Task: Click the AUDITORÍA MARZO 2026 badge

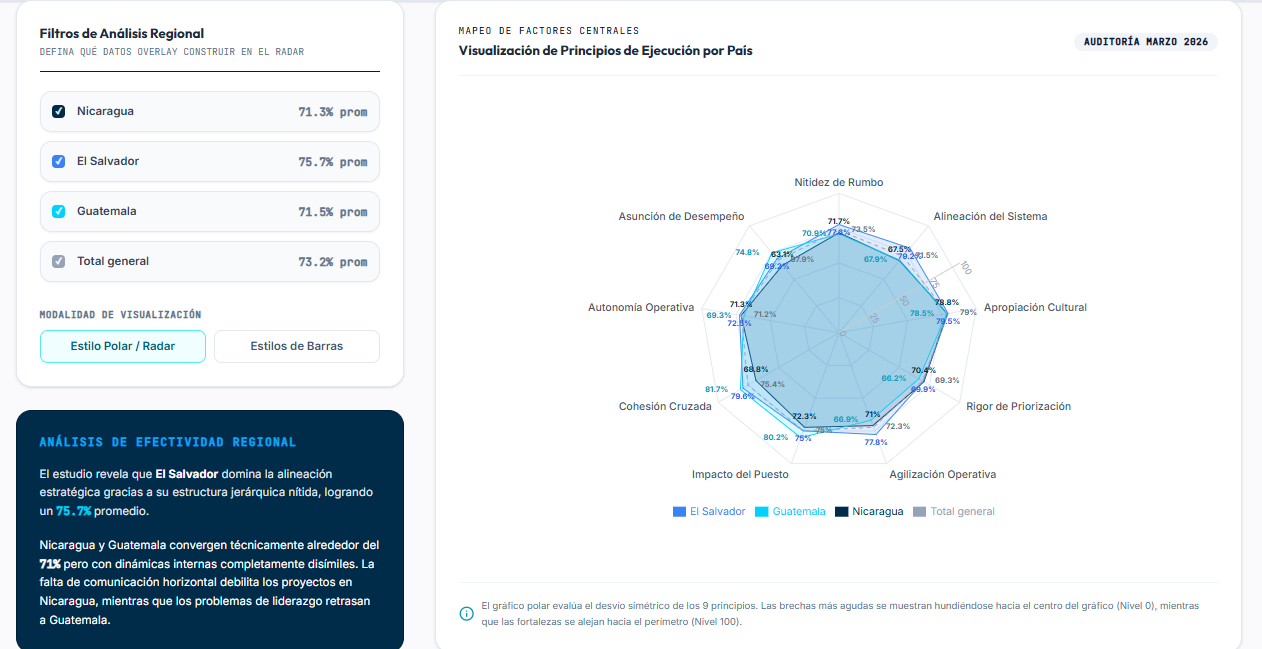Action: click(x=1146, y=42)
